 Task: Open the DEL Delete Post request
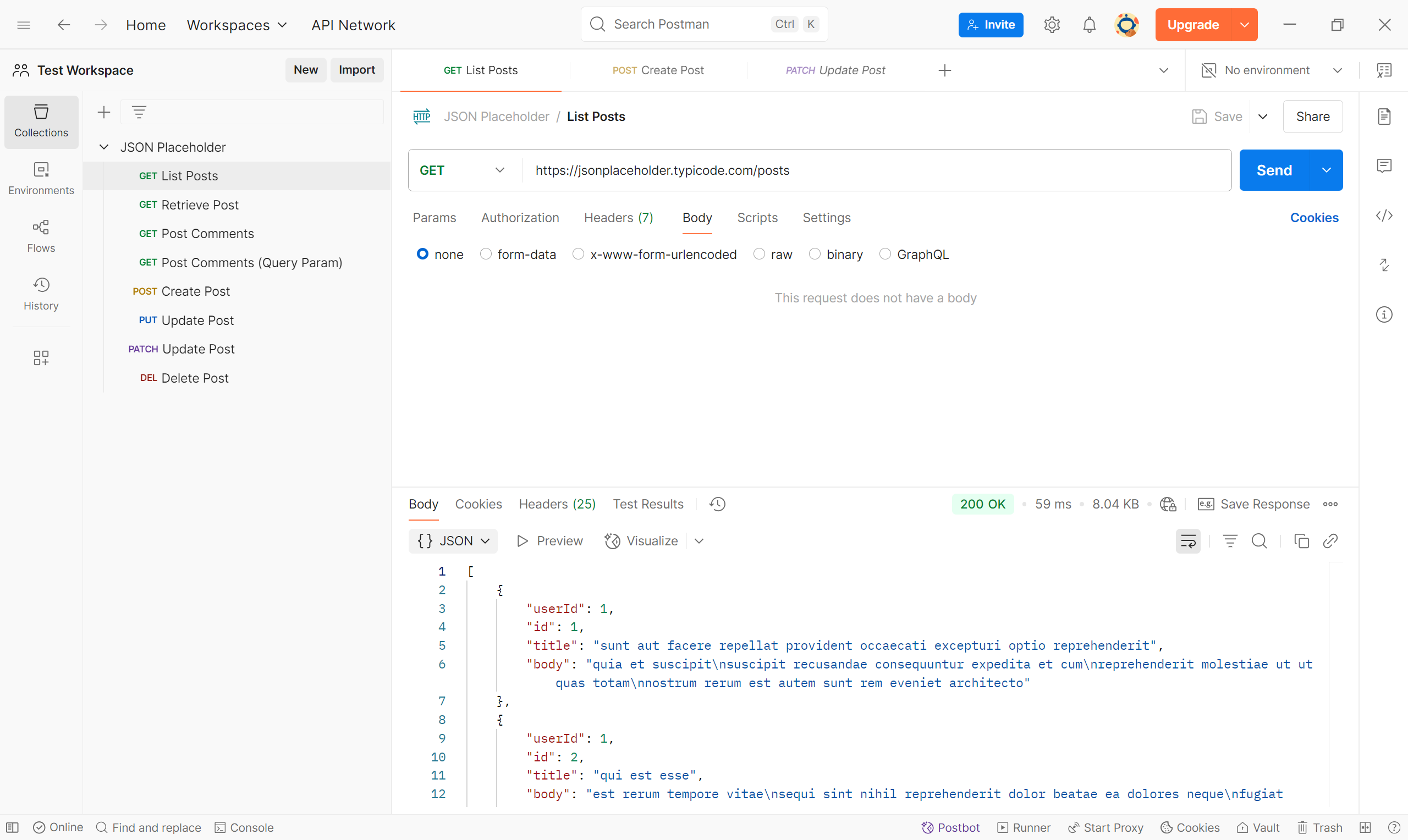click(237, 378)
